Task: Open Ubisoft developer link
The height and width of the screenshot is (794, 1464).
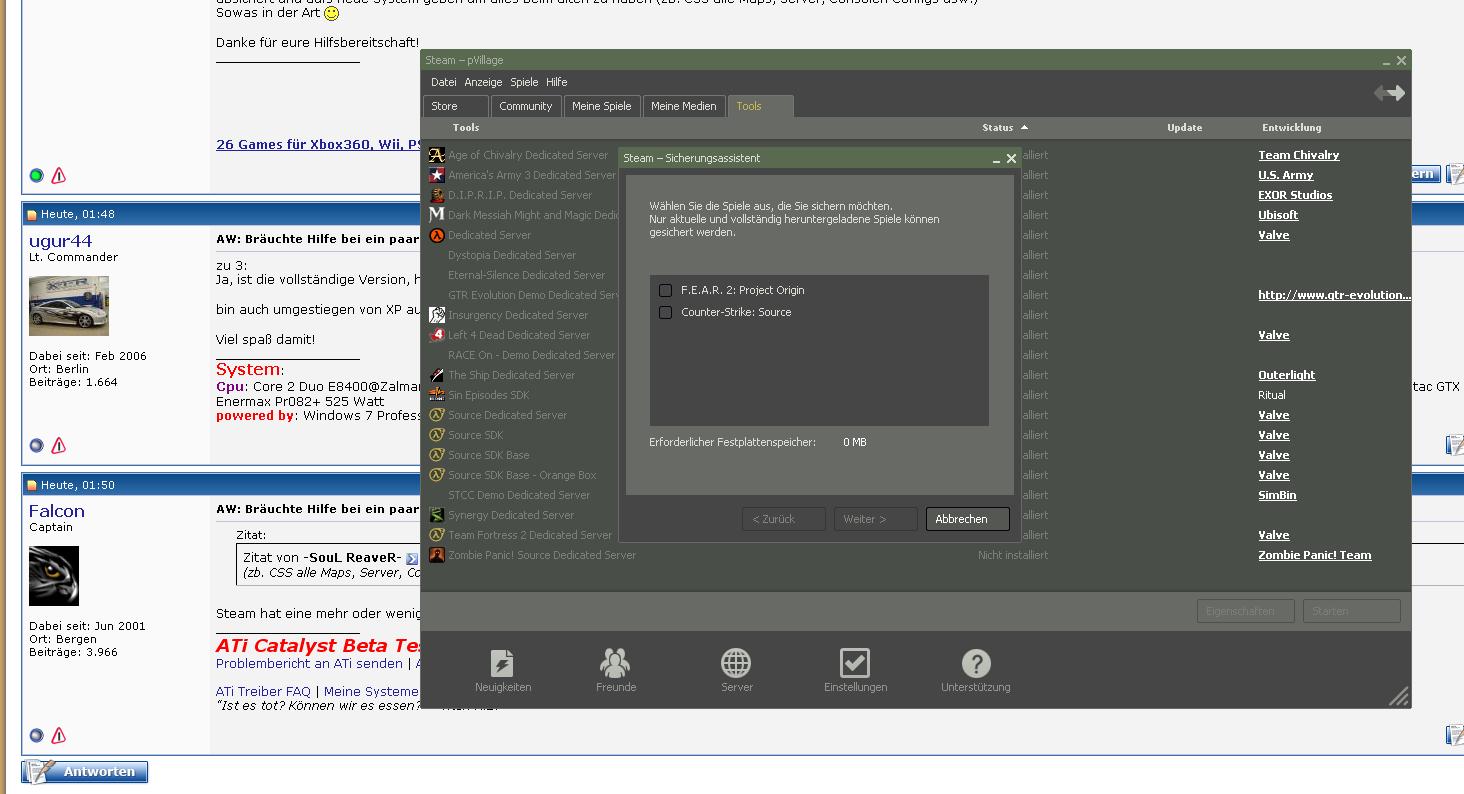Action: (x=1278, y=215)
